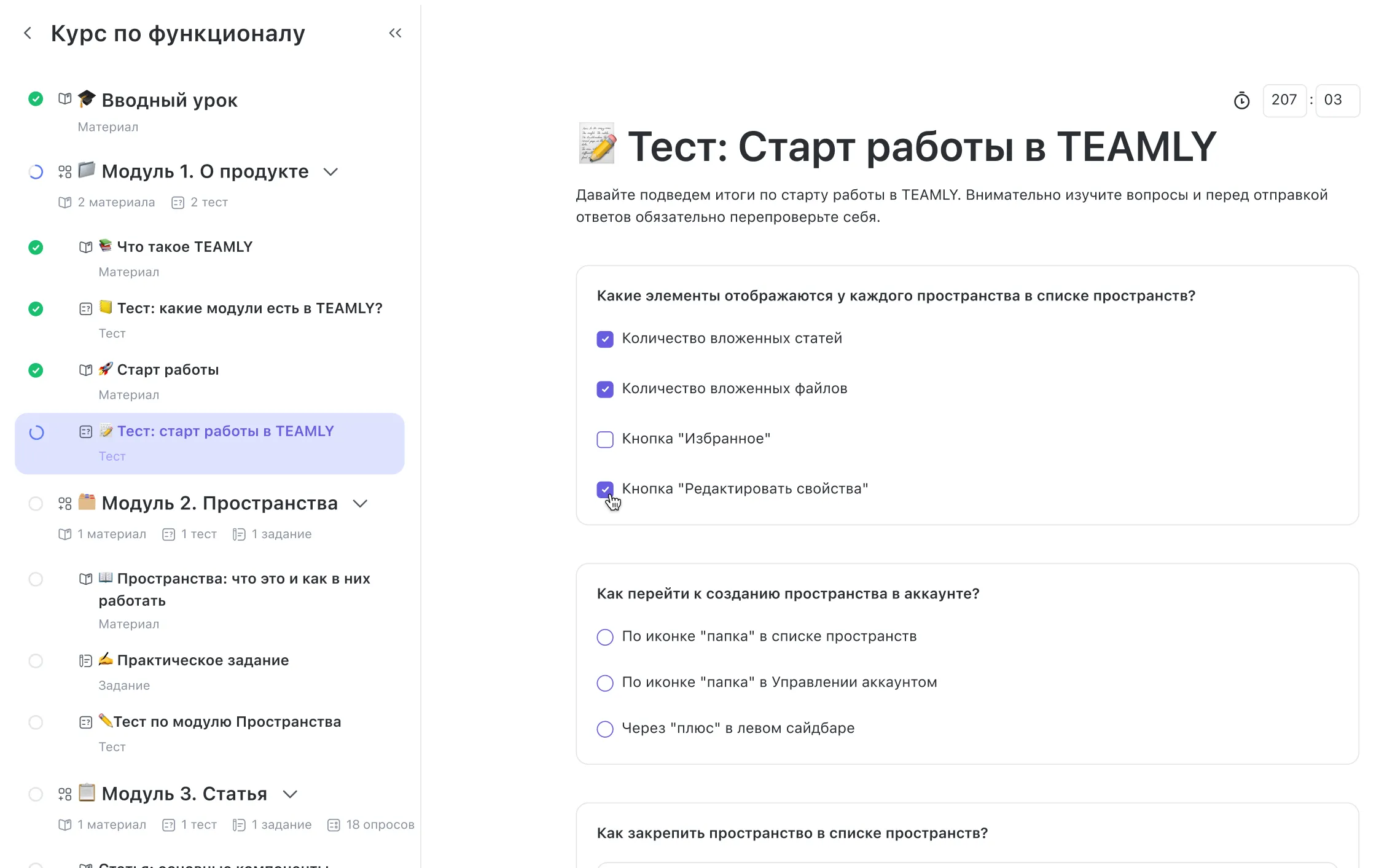Toggle the Модуль 3. Статья chevron
This screenshot has height=868, width=1395.
pos(290,794)
